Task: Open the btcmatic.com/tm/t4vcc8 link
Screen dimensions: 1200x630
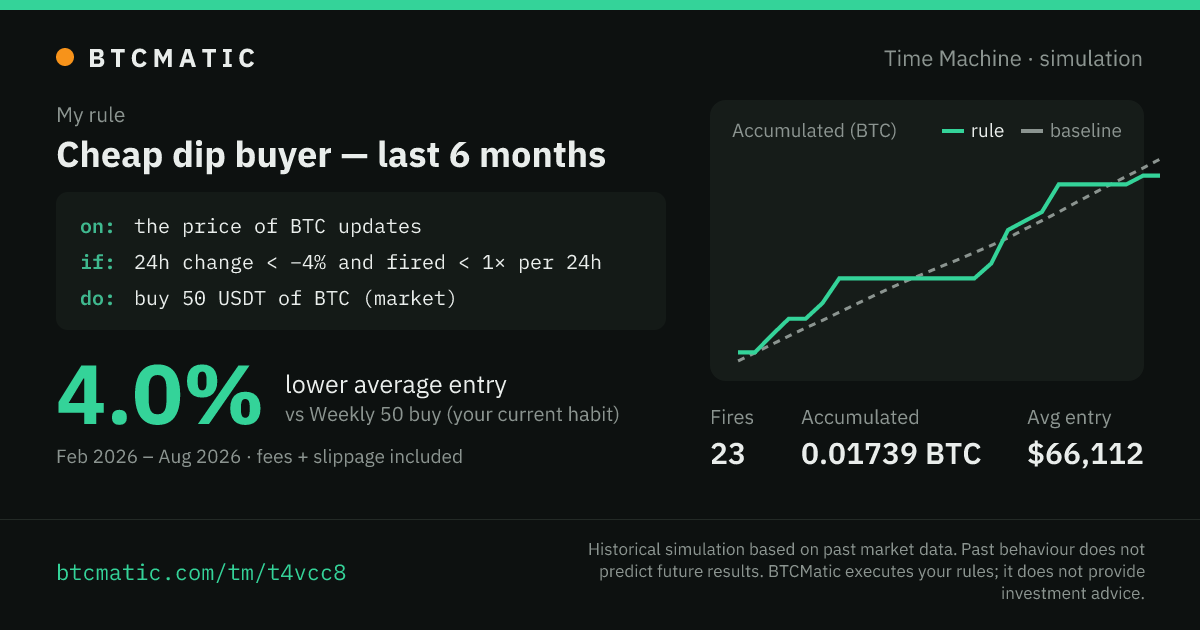Action: click(x=202, y=573)
